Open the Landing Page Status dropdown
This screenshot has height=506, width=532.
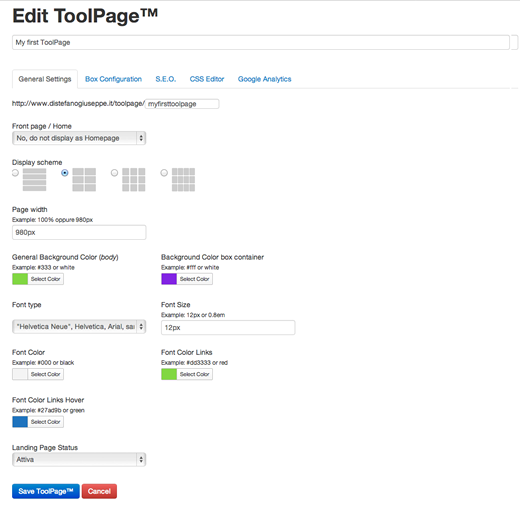click(79, 460)
